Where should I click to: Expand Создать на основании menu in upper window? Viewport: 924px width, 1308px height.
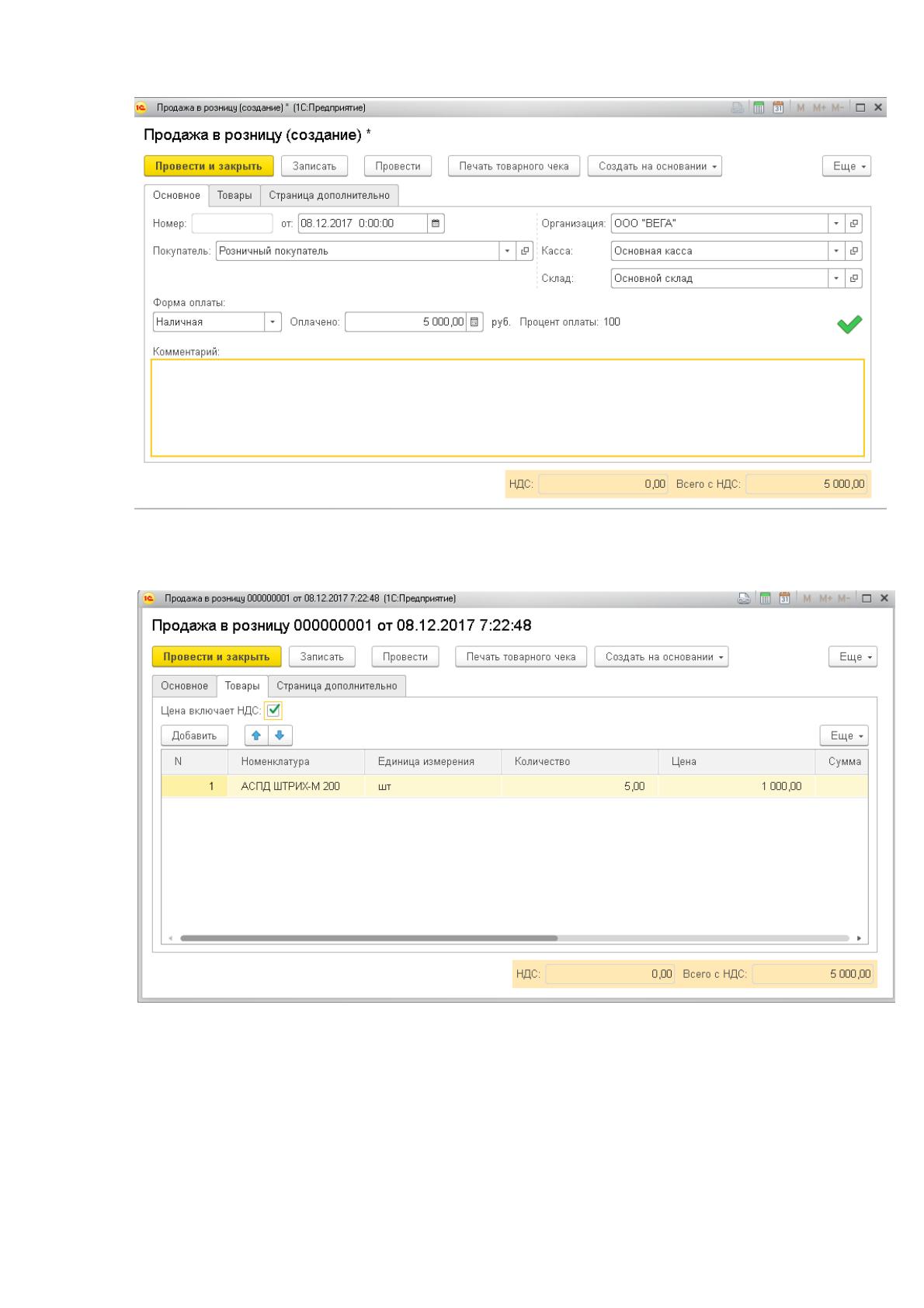655,166
